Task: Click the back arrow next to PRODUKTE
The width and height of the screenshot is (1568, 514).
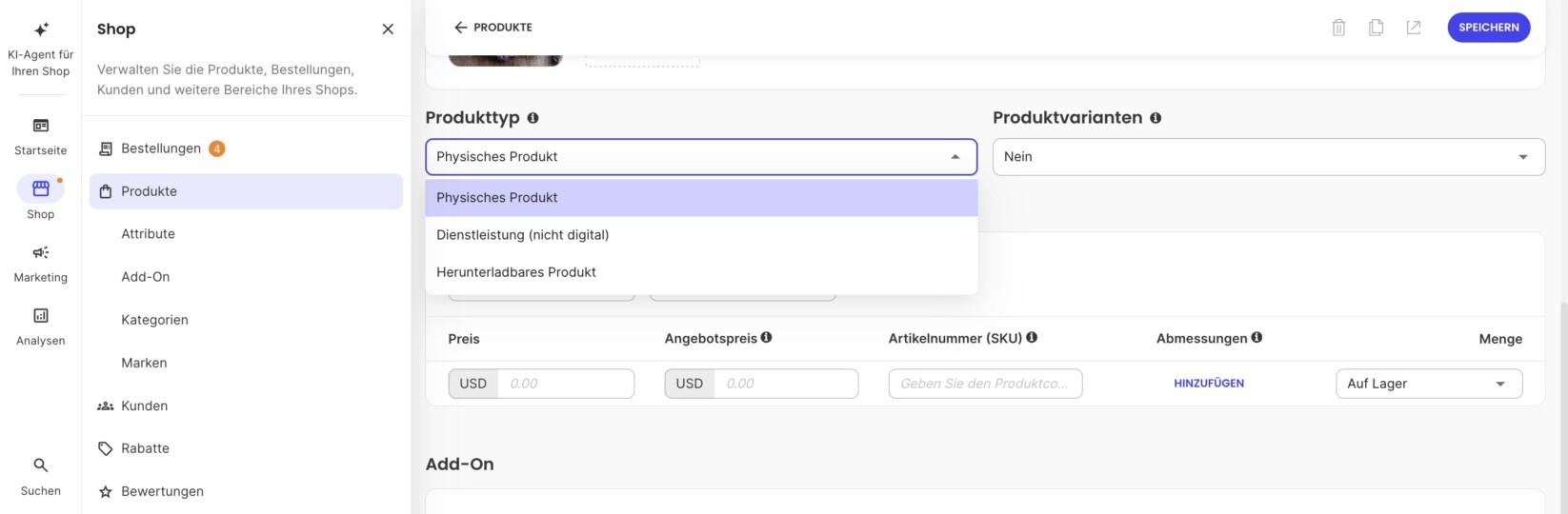Action: click(x=461, y=28)
